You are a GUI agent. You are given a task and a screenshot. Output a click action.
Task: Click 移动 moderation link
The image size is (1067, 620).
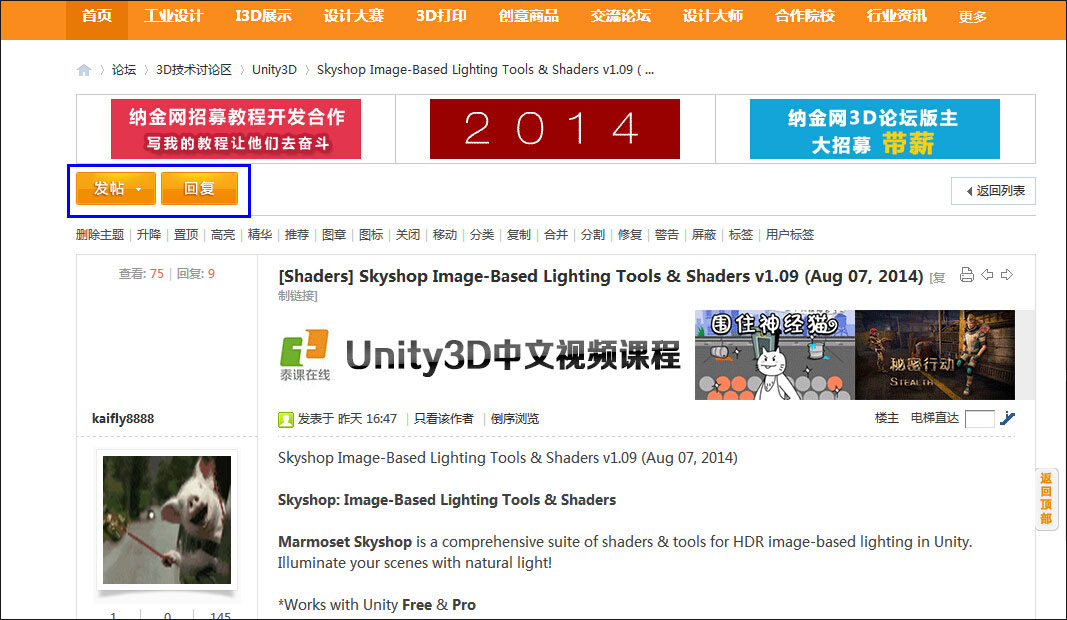pyautogui.click(x=445, y=235)
